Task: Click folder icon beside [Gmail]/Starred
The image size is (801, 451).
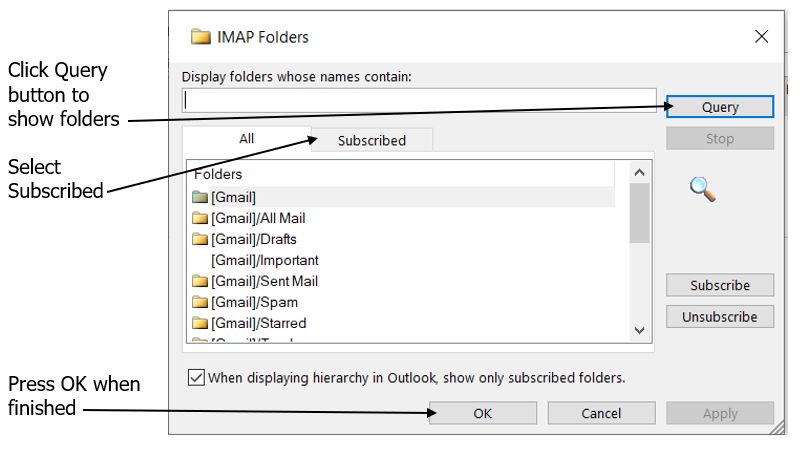Action: [x=200, y=323]
